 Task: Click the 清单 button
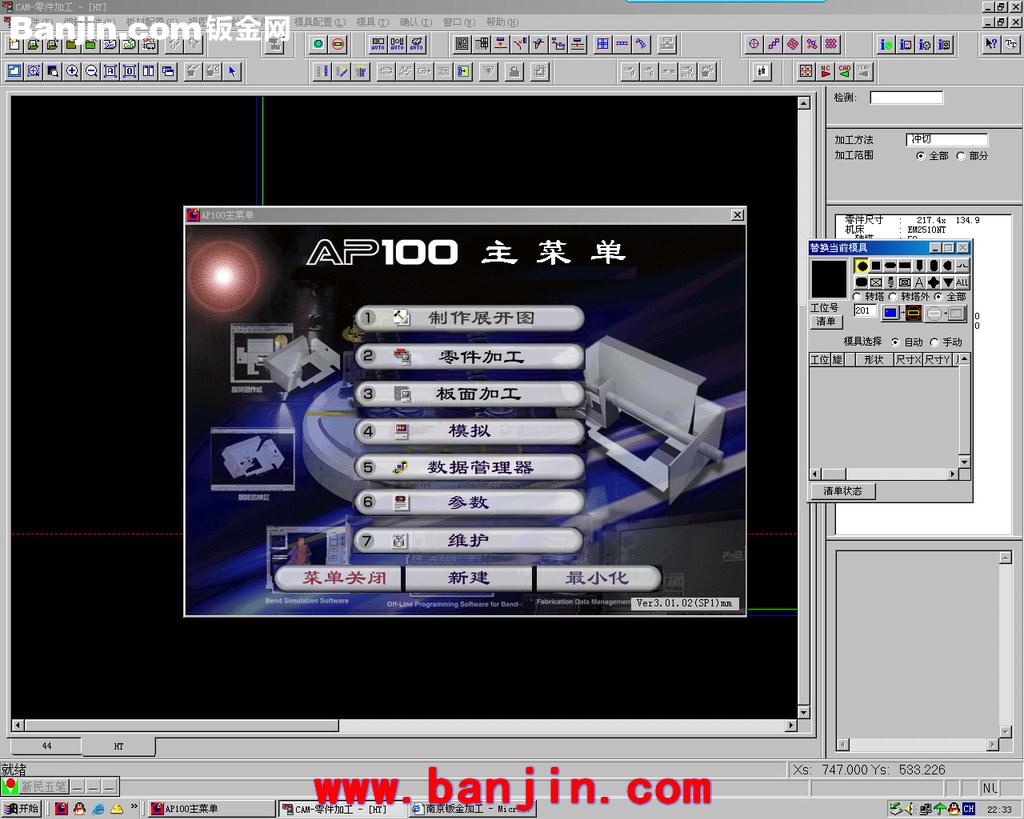[x=826, y=321]
